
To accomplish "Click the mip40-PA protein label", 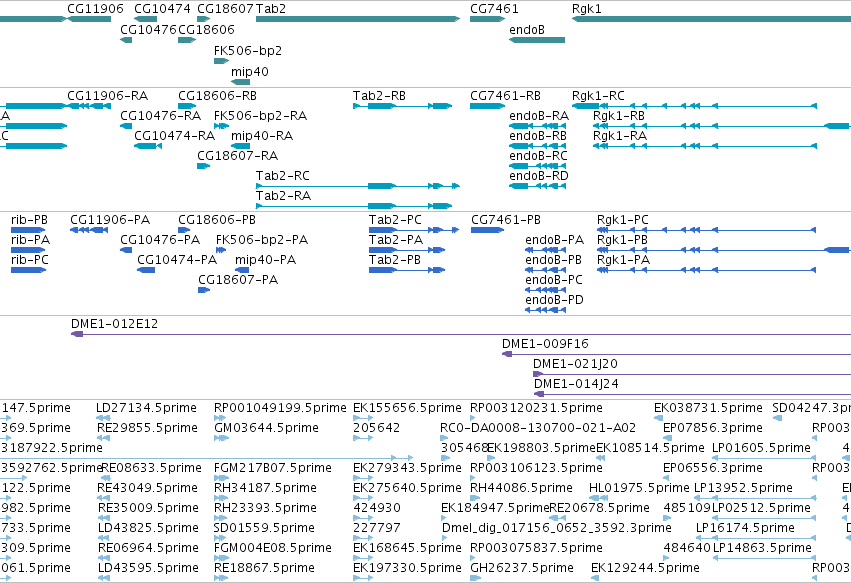I will pyautogui.click(x=265, y=260).
